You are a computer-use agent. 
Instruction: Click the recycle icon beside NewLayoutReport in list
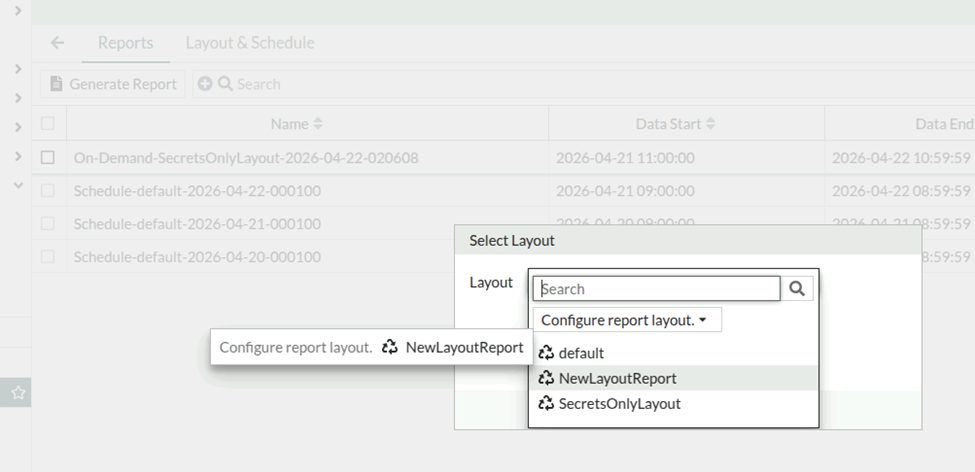point(546,378)
